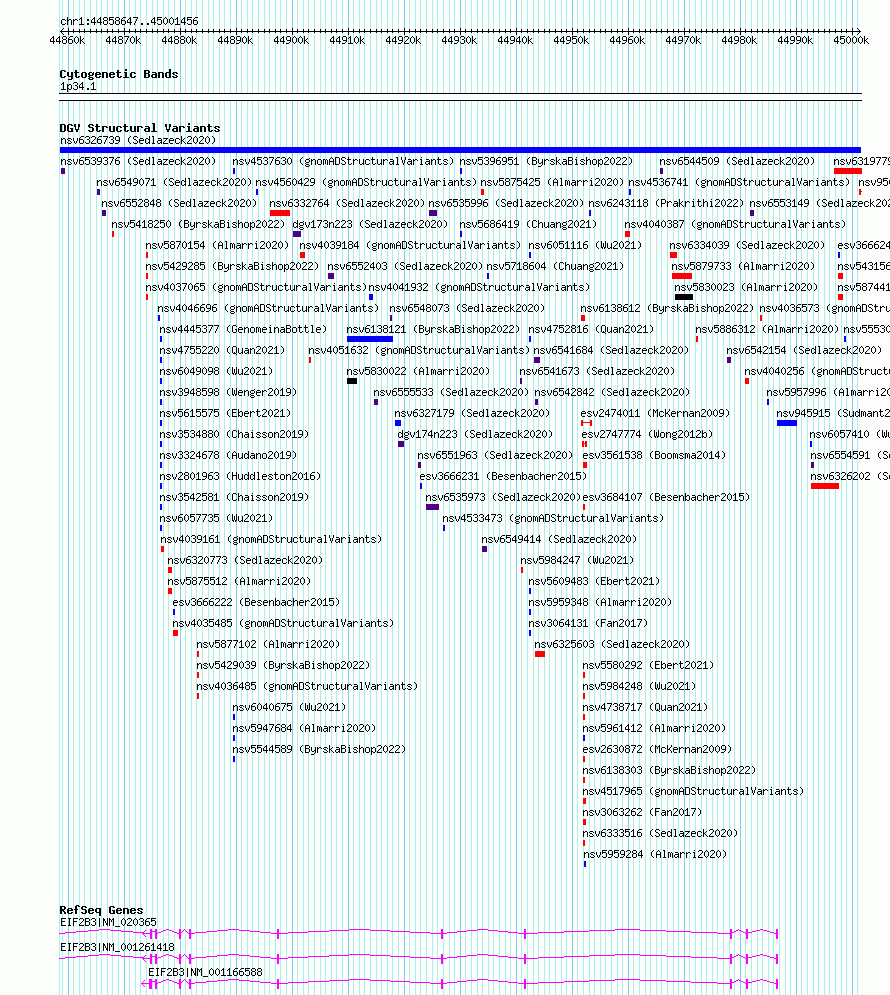
Task: Open nsv4445377 (GenomeinaBottle) entry
Action: [x=243, y=329]
